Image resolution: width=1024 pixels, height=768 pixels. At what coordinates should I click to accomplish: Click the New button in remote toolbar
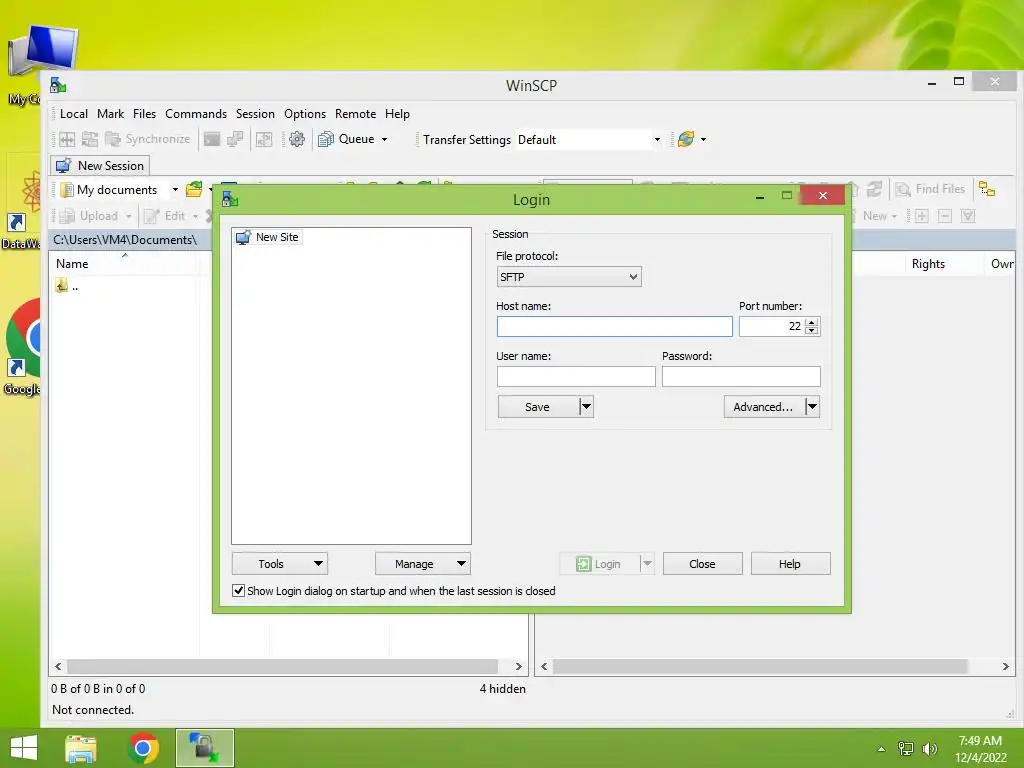[x=874, y=216]
